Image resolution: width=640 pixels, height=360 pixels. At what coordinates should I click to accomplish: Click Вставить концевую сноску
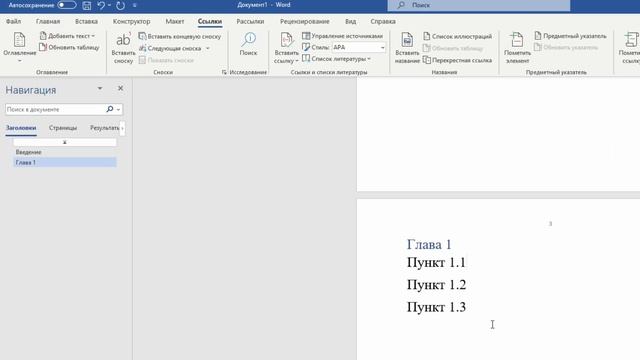(180, 36)
